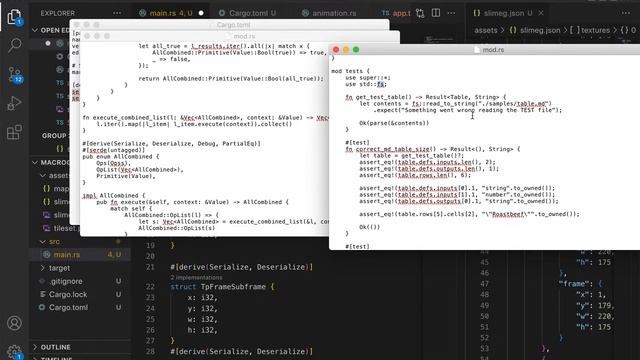Image resolution: width=640 pixels, height=360 pixels.
Task: Click the yellow minimize button of front mod.rs window
Action: [346, 50]
